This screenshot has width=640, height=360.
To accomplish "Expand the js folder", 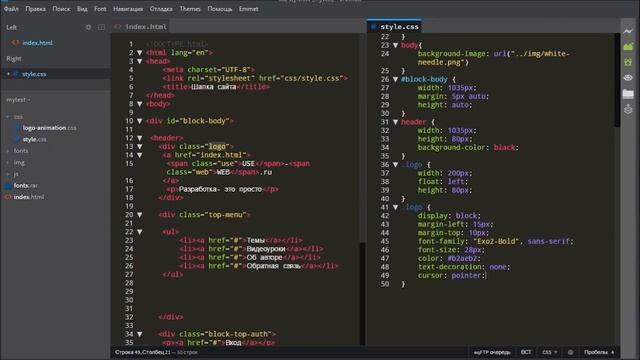I will pyautogui.click(x=8, y=174).
